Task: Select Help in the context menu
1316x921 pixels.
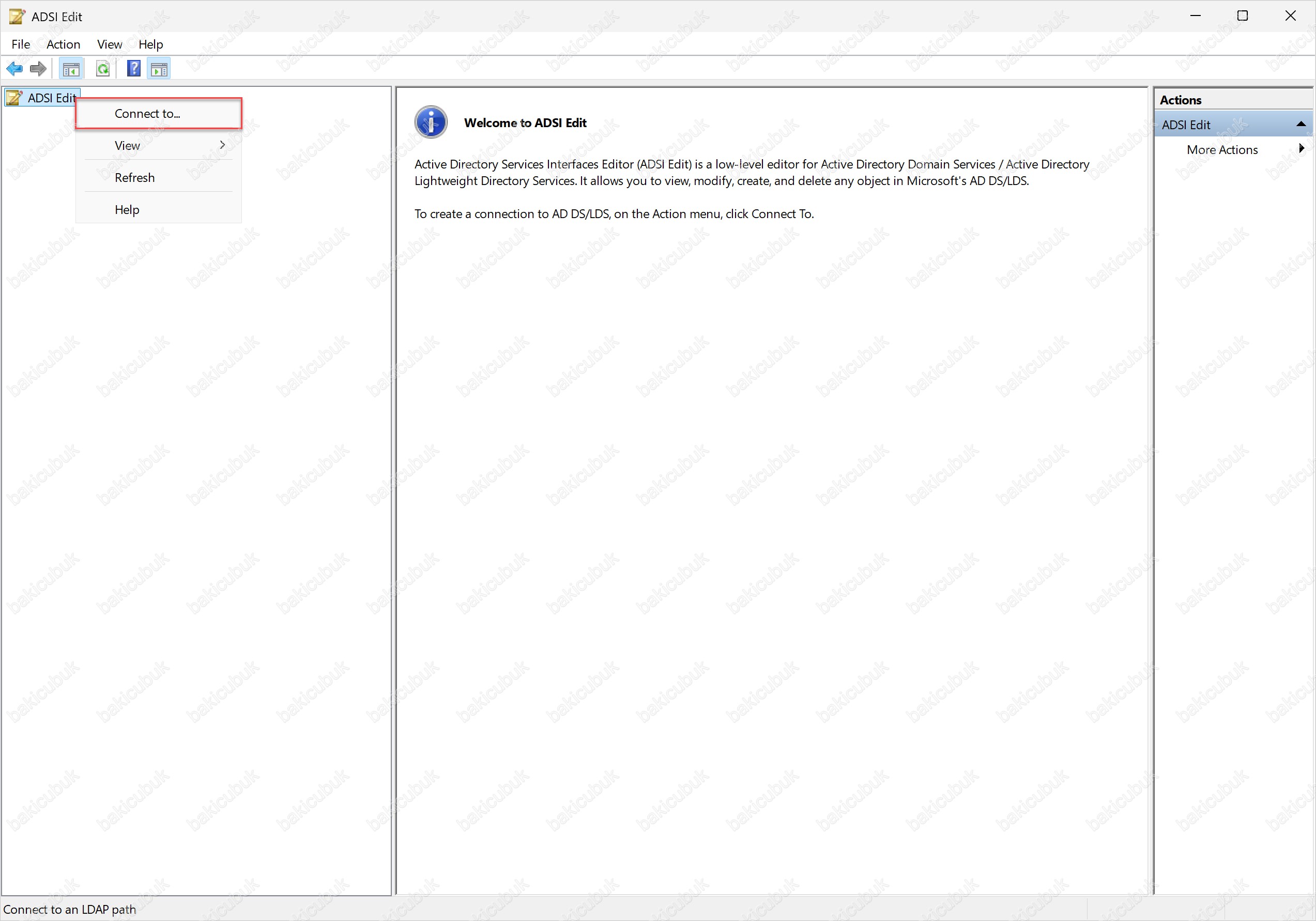Action: (x=159, y=210)
